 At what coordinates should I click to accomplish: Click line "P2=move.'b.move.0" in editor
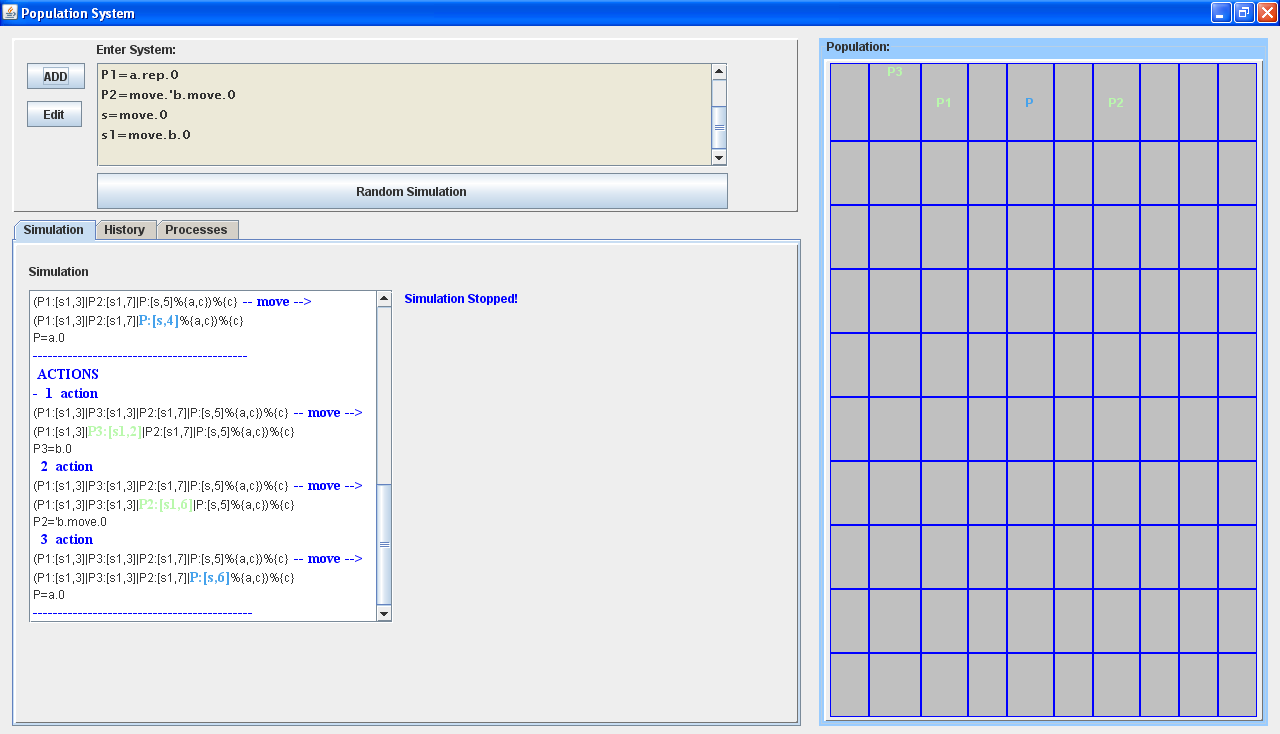coord(168,95)
